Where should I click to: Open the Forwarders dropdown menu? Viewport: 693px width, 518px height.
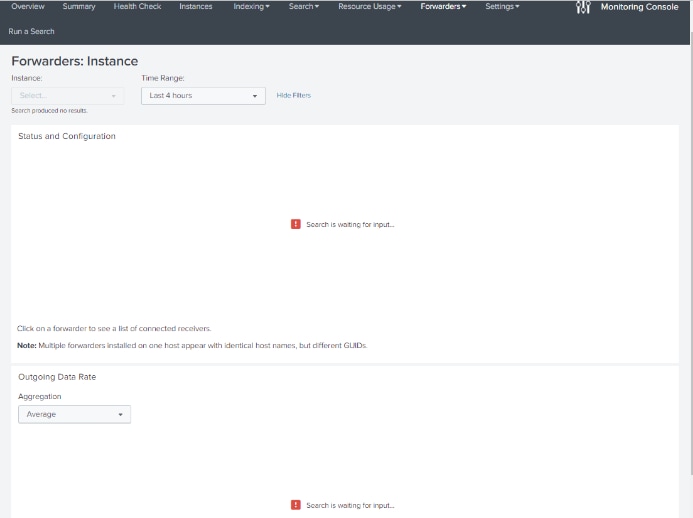(443, 7)
